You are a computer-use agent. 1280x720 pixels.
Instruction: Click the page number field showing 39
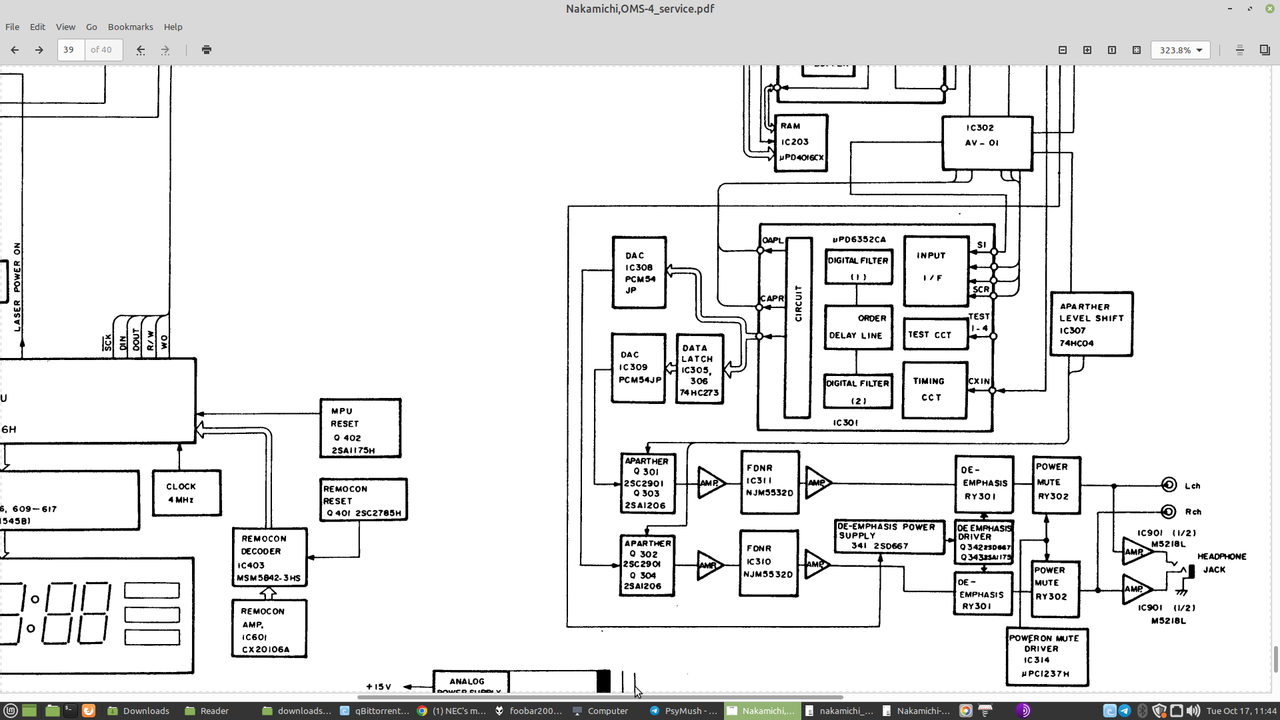click(70, 49)
